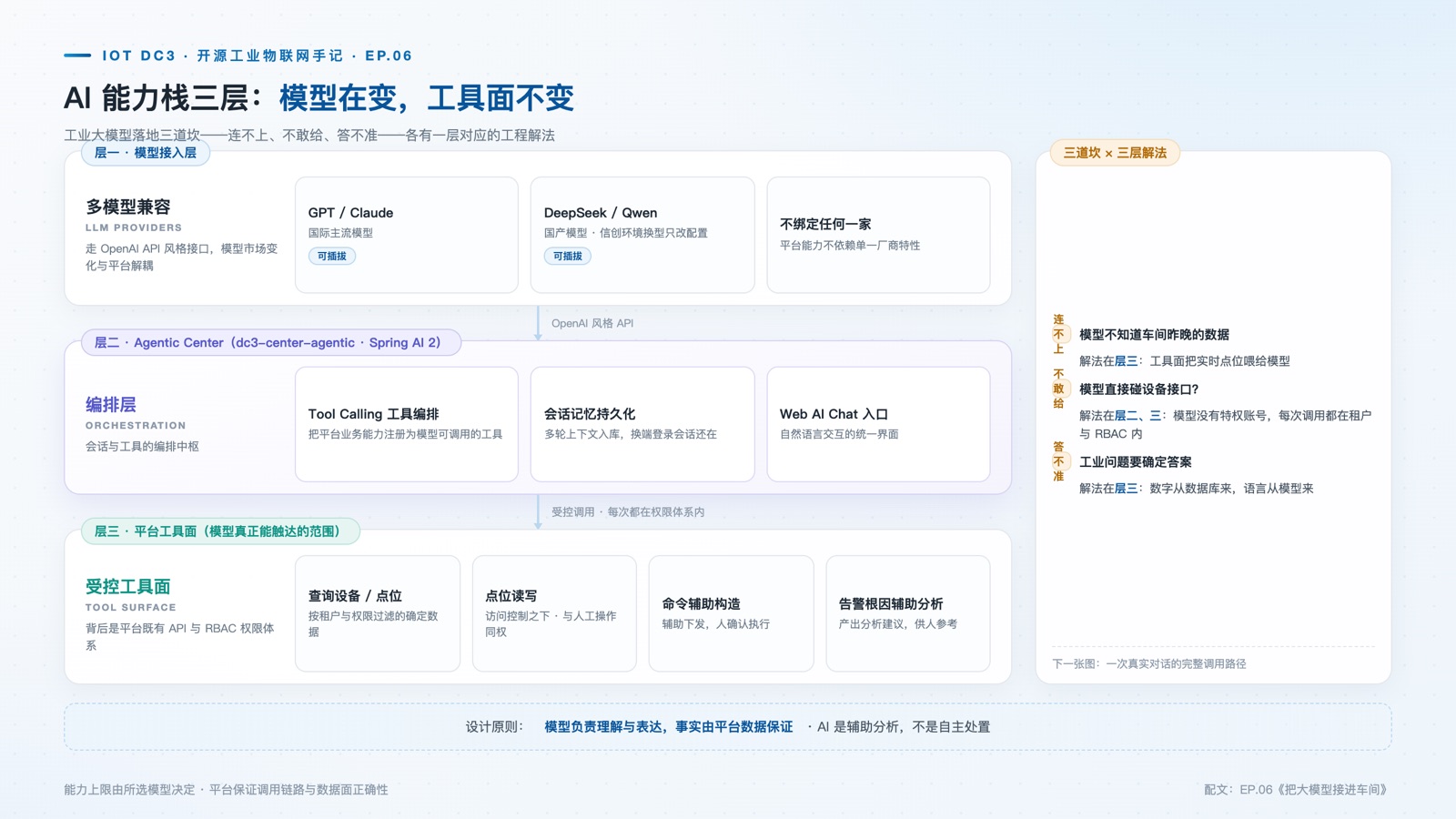Click "模型不知道车间昨晚的数据" heading
This screenshot has width=1456, height=819.
(x=1154, y=335)
